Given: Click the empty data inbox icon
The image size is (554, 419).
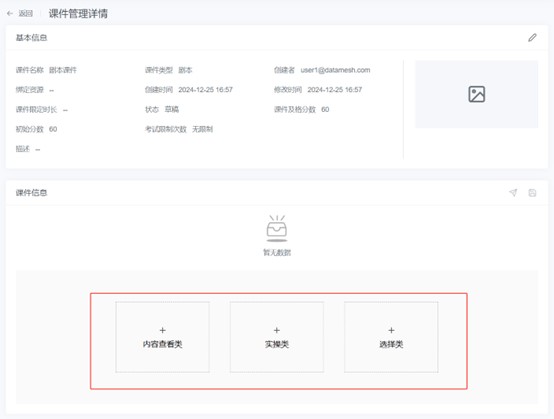Looking at the screenshot, I should (x=277, y=229).
